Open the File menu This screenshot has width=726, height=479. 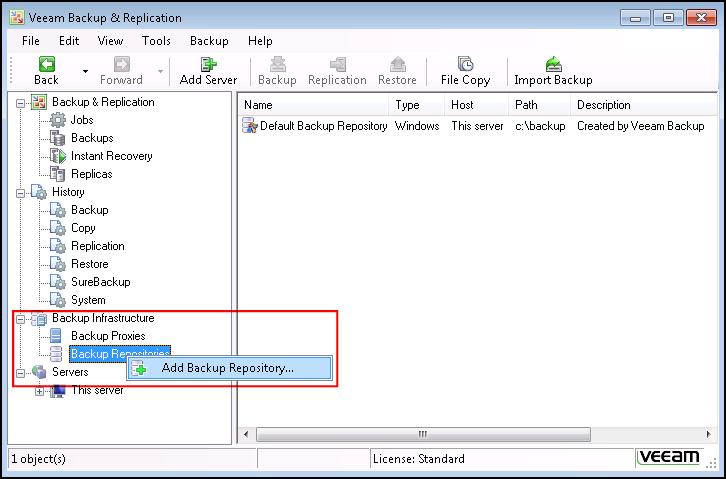coord(31,41)
